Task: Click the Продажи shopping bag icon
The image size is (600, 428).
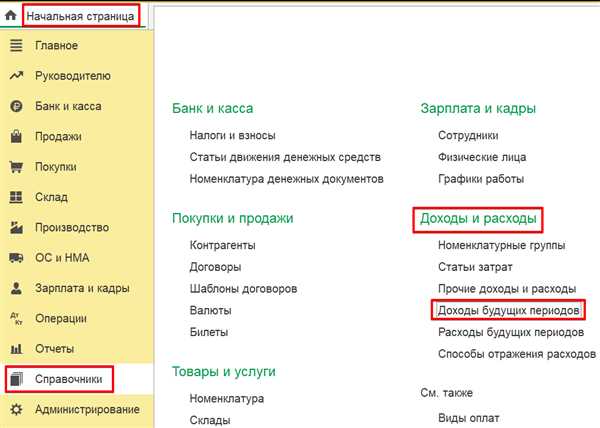Action: [x=16, y=136]
